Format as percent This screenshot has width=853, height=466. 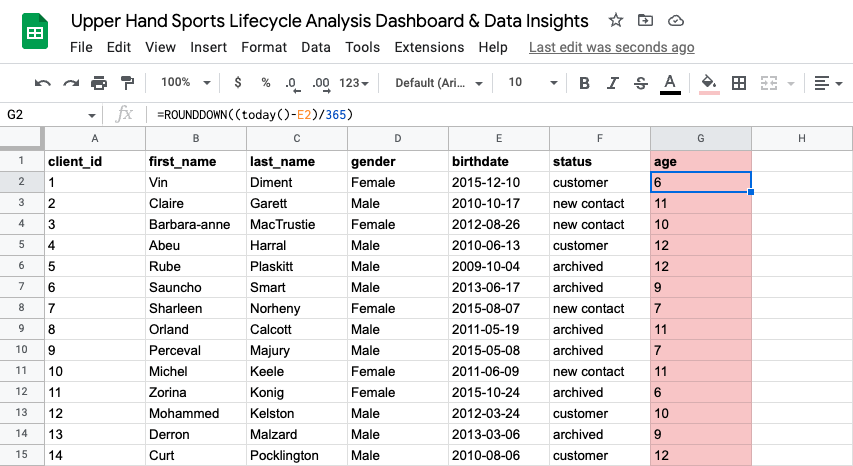pos(265,83)
